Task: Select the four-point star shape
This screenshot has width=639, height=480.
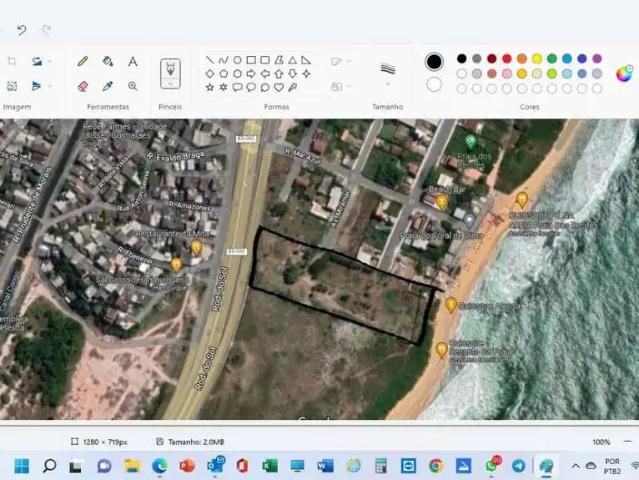Action: (306, 74)
